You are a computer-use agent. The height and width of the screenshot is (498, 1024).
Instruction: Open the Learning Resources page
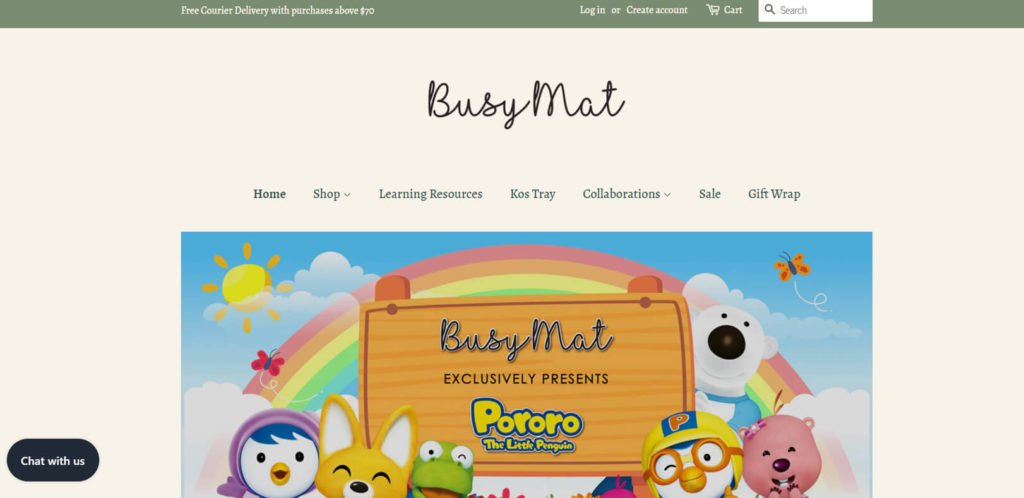430,194
